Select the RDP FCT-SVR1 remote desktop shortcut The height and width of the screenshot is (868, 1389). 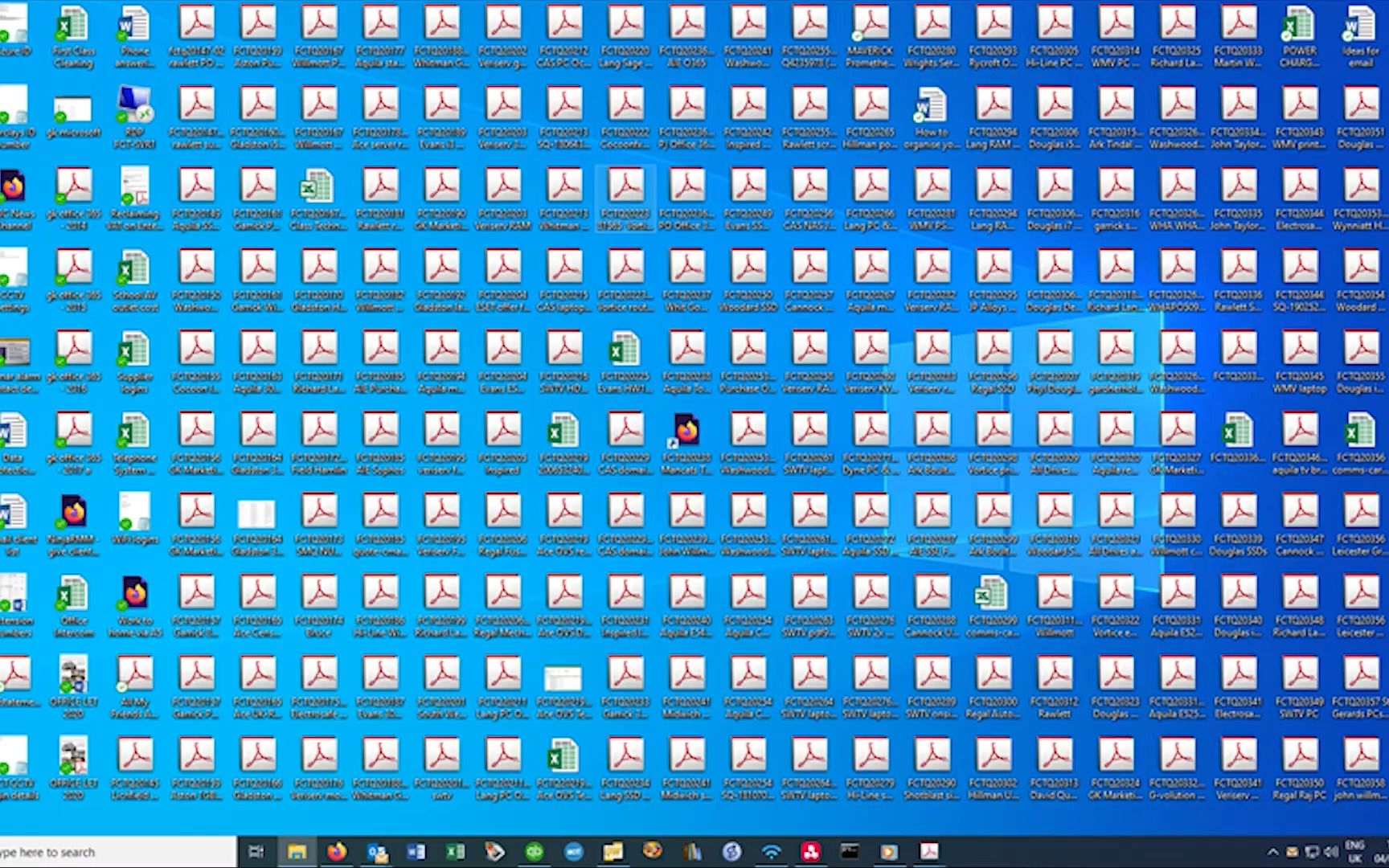coord(135,117)
